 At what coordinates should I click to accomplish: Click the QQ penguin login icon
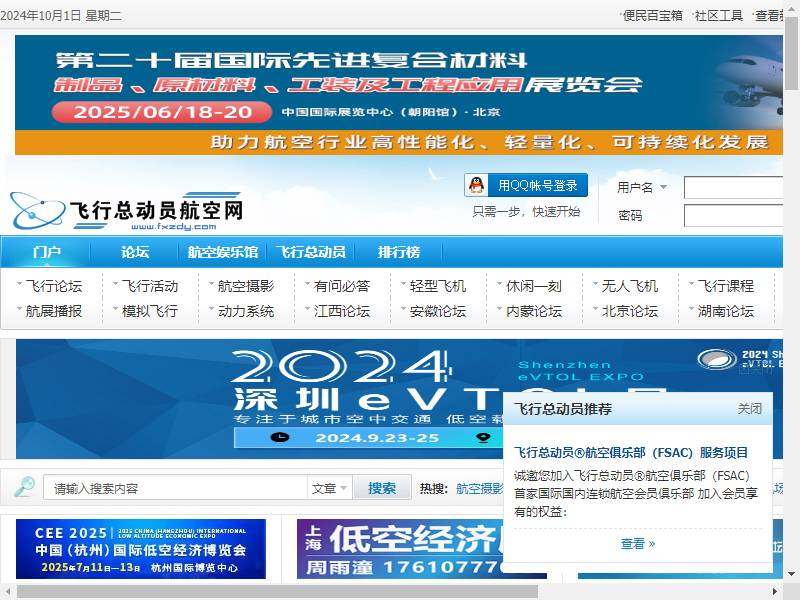477,185
